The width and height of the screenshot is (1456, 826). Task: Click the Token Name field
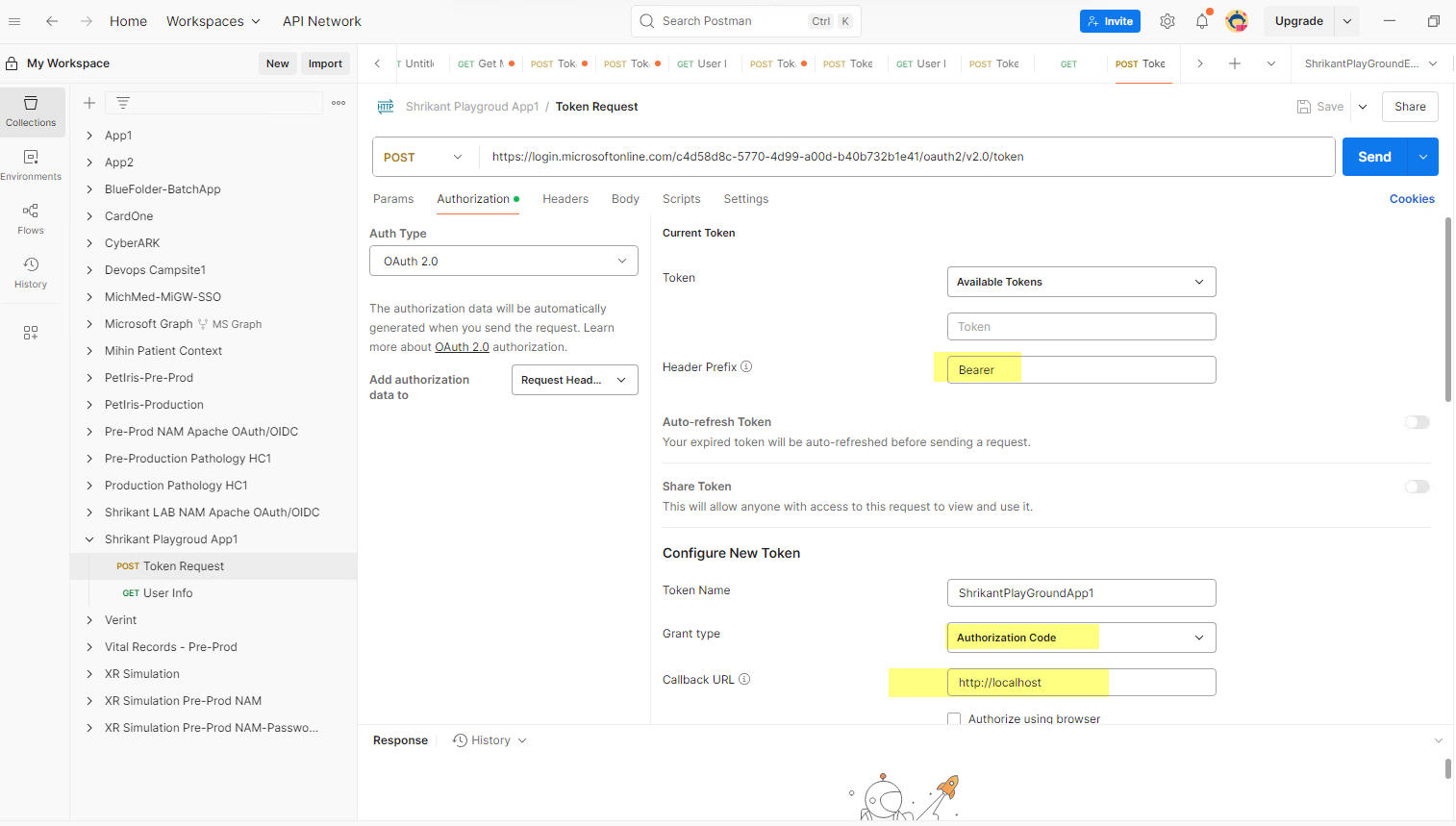click(1082, 593)
